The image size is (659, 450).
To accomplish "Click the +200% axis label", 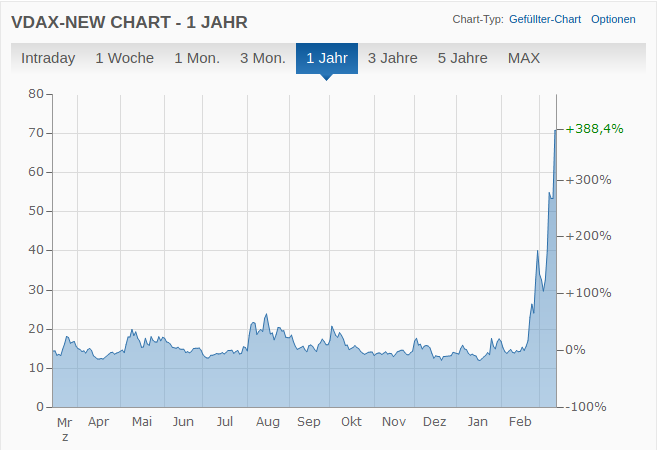I will 588,236.
